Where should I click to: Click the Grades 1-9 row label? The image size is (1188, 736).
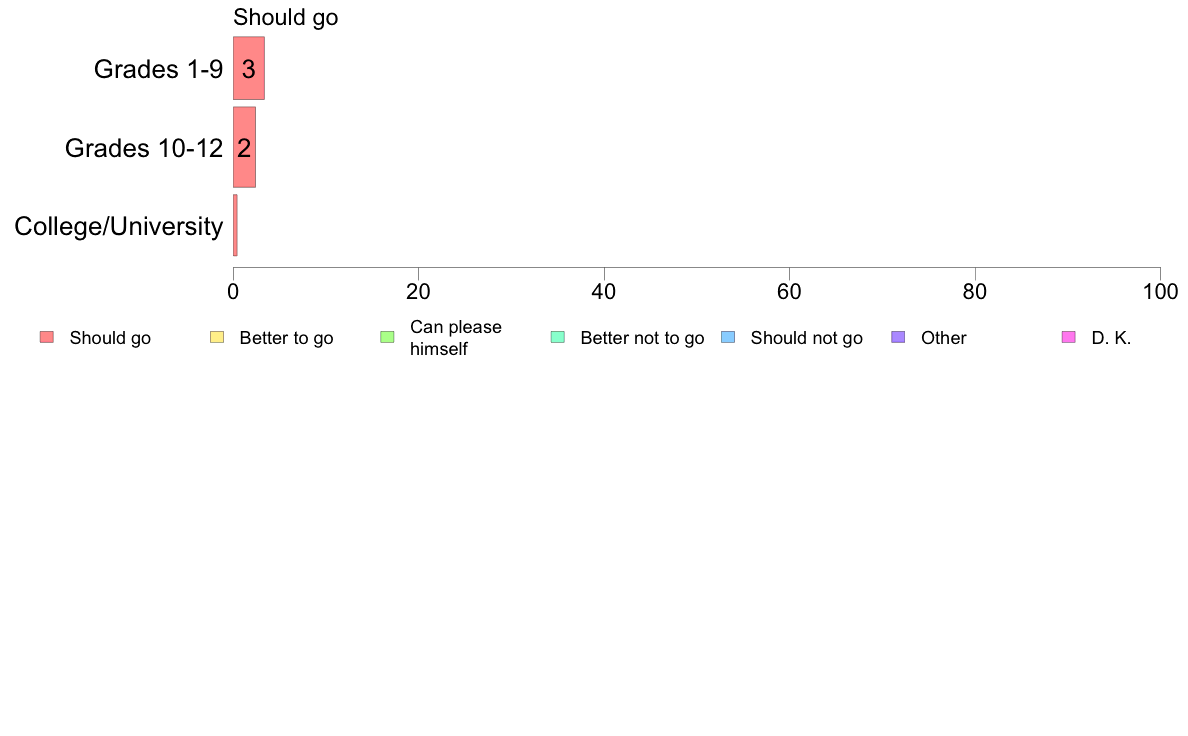click(x=158, y=69)
